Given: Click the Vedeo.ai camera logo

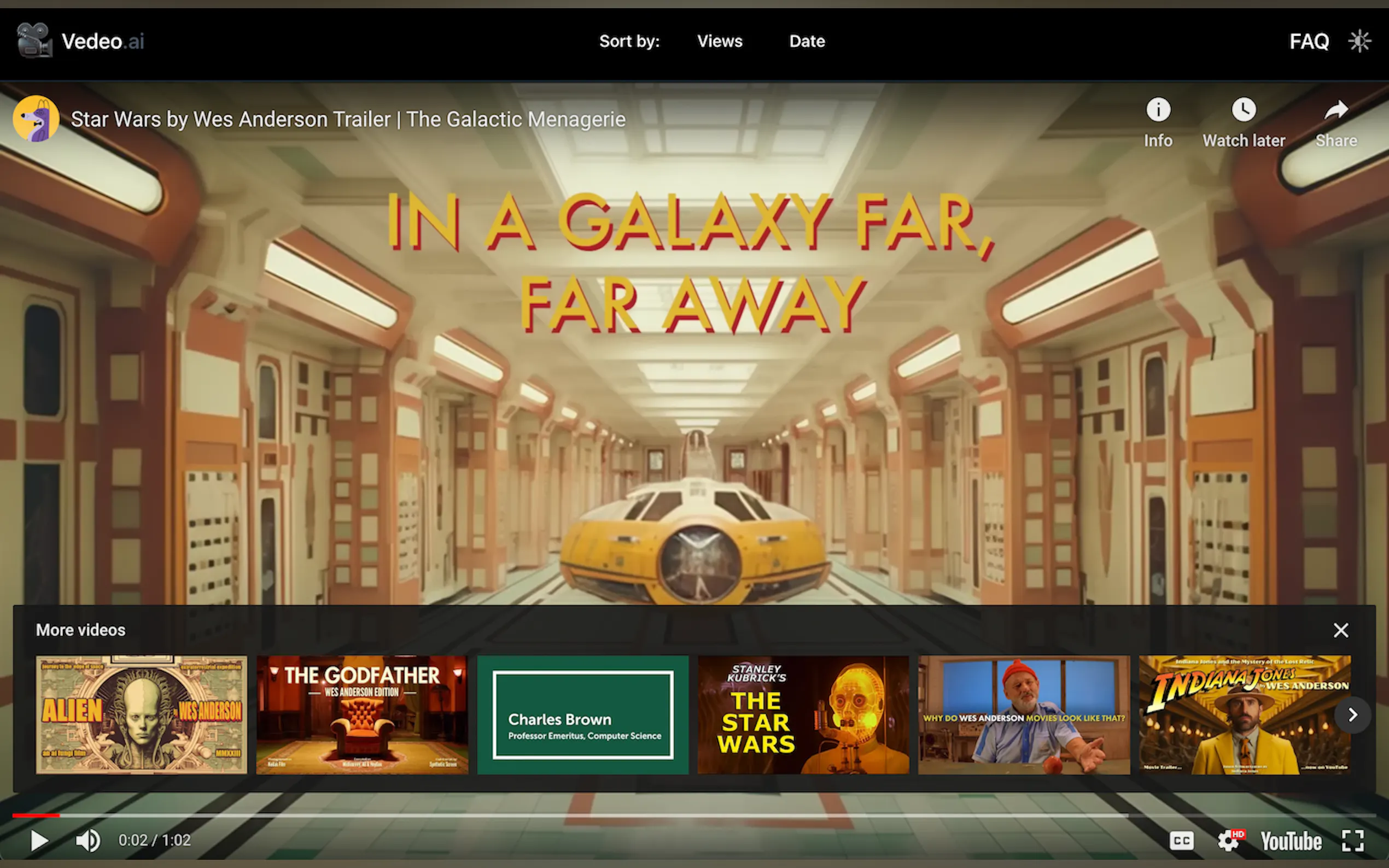Looking at the screenshot, I should coord(34,40).
